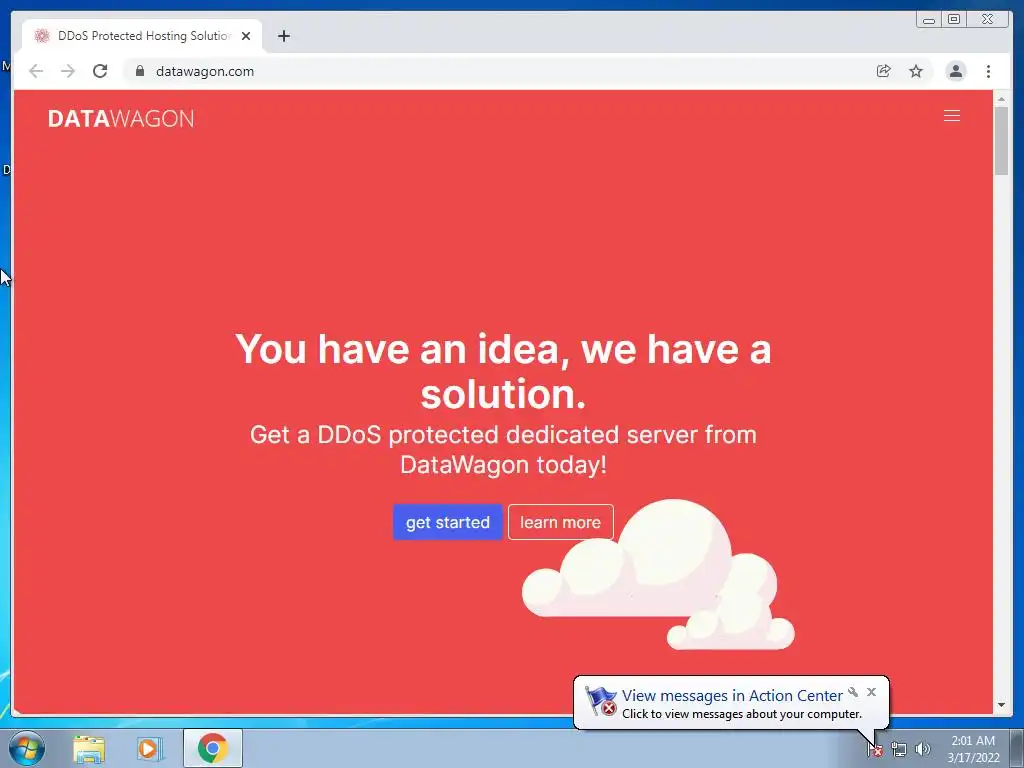
Task: Open Chrome profile avatar
Action: pos(955,71)
